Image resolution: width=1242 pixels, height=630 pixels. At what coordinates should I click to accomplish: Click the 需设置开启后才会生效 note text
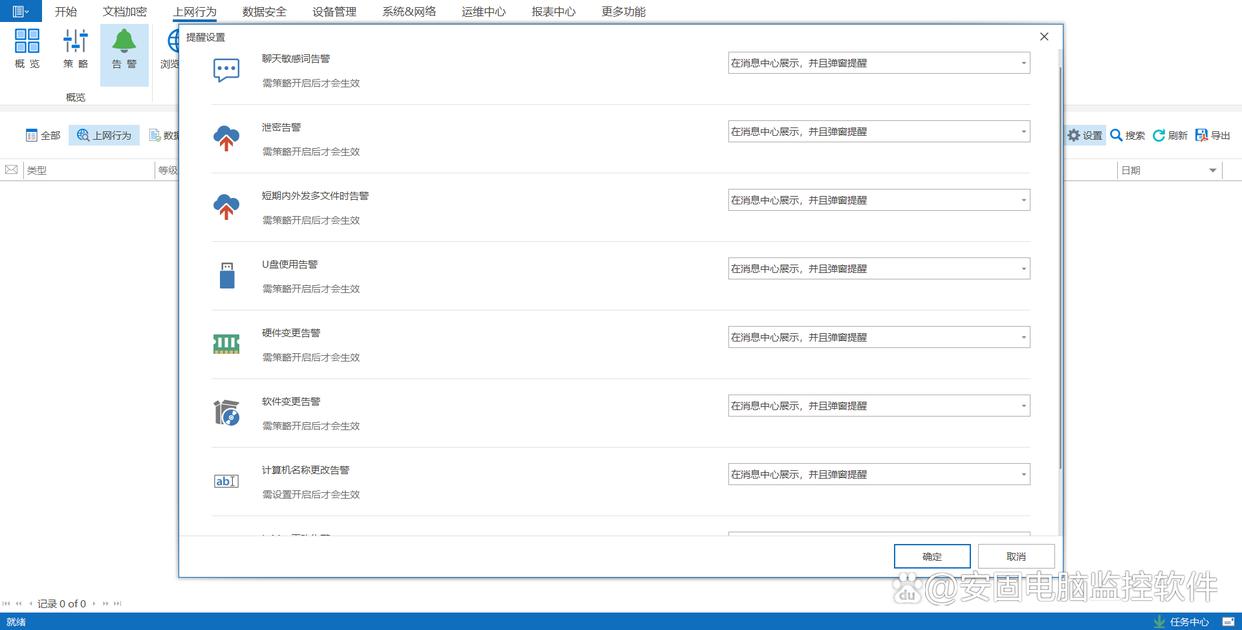click(x=311, y=495)
